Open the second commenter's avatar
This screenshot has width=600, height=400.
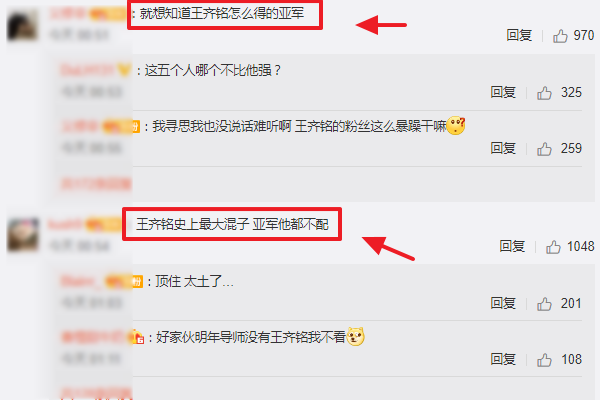click(x=23, y=235)
